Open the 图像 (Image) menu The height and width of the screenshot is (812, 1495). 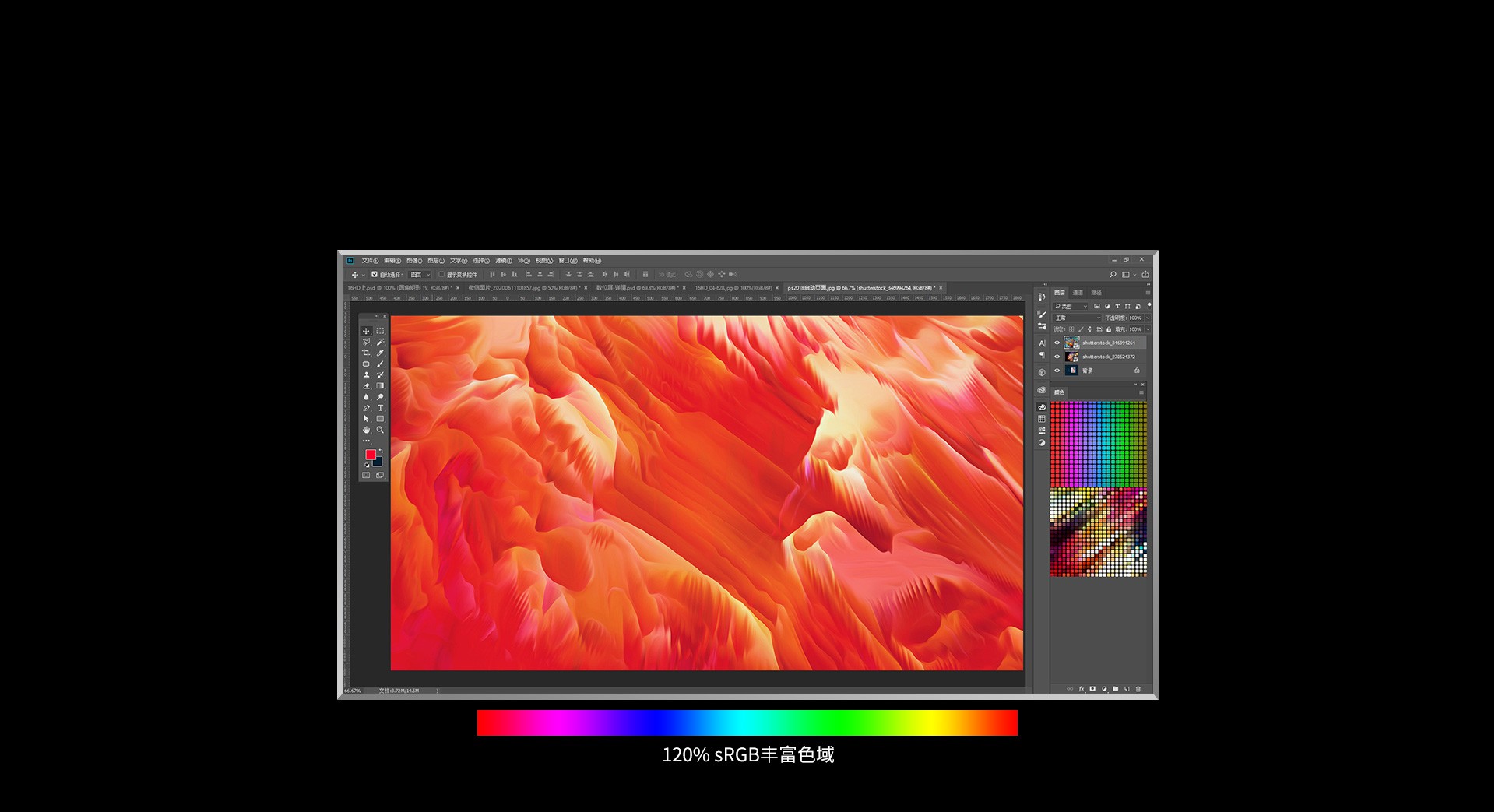414,261
